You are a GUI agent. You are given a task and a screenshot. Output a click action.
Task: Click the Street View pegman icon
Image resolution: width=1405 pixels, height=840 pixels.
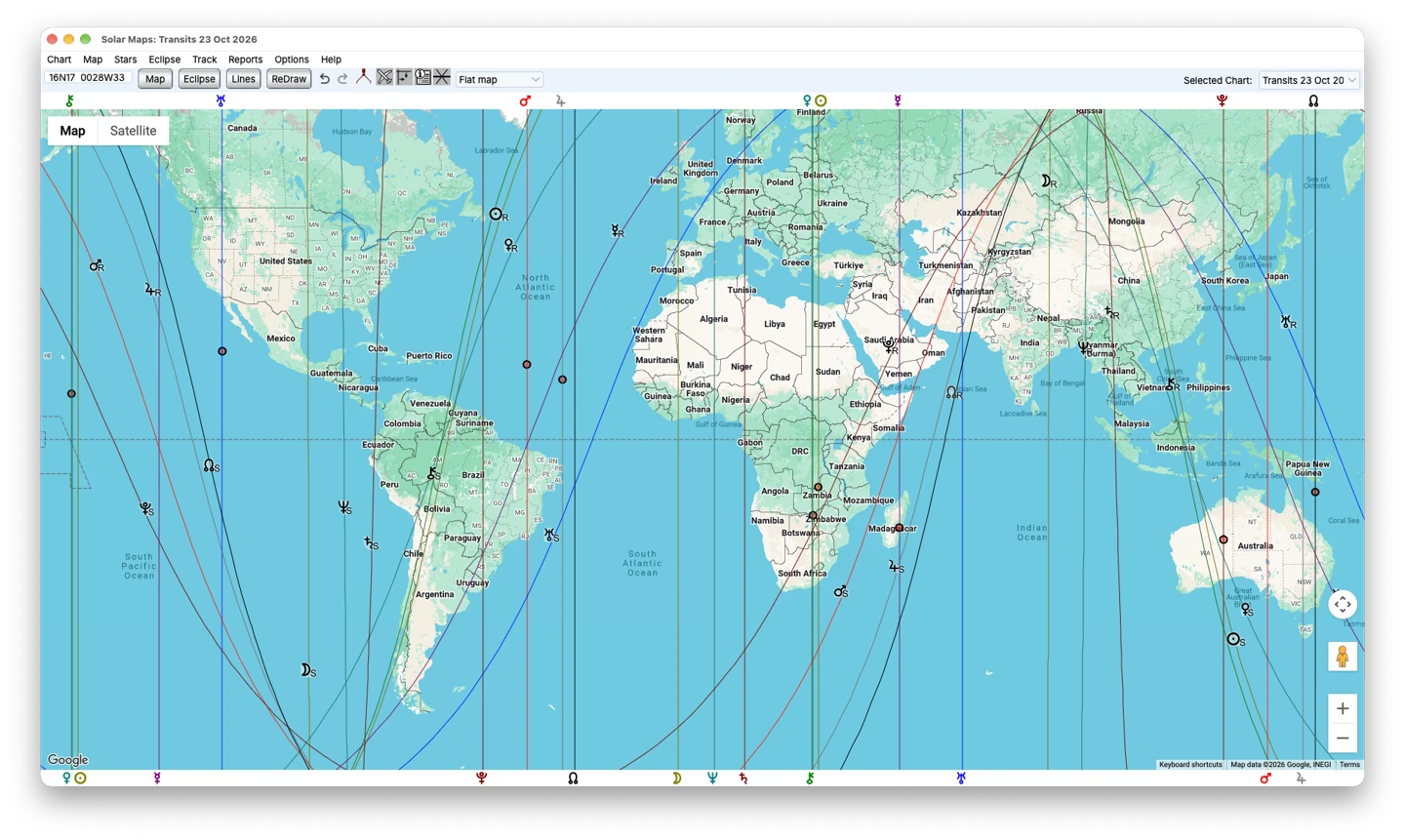tap(1343, 657)
